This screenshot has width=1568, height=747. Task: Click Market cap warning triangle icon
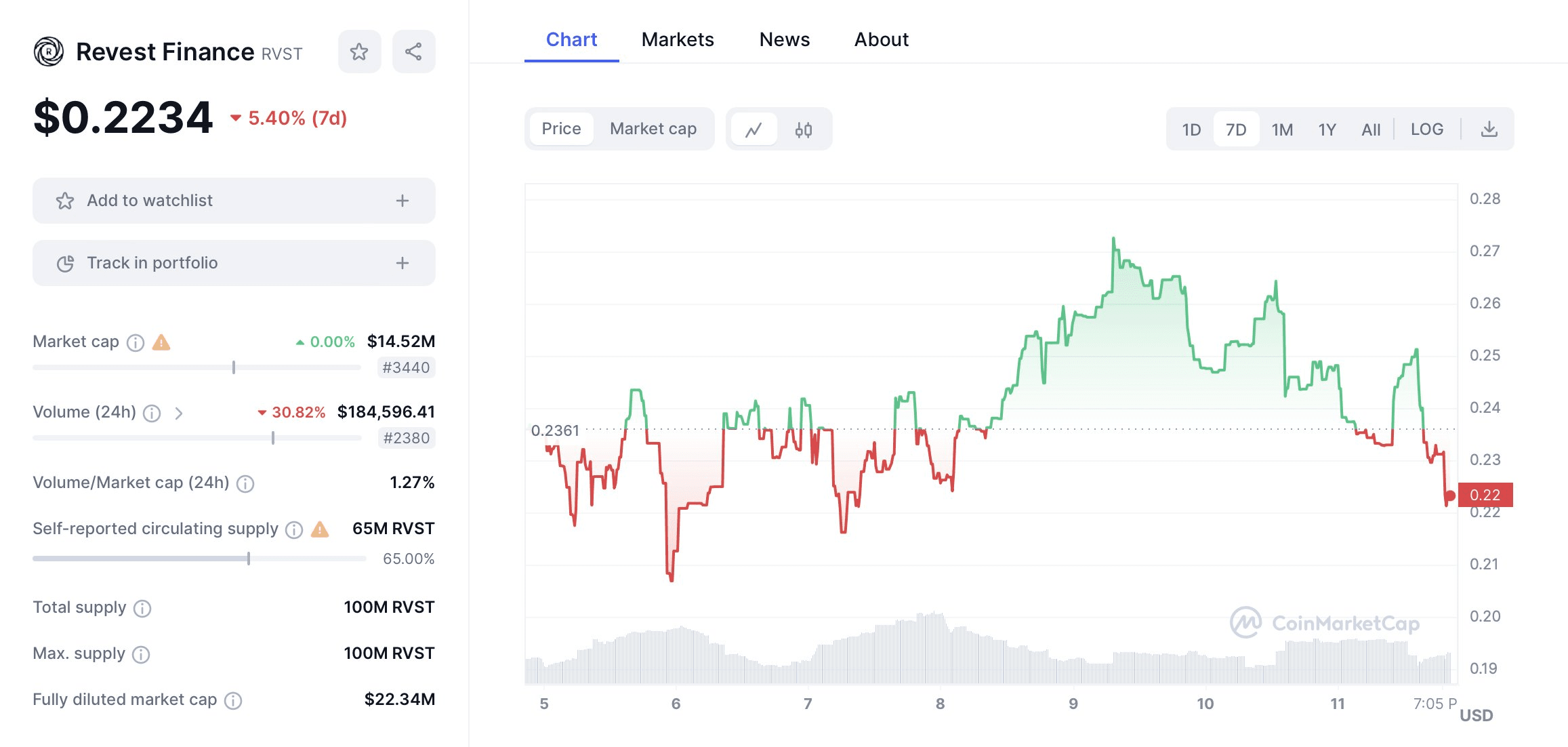(x=161, y=342)
